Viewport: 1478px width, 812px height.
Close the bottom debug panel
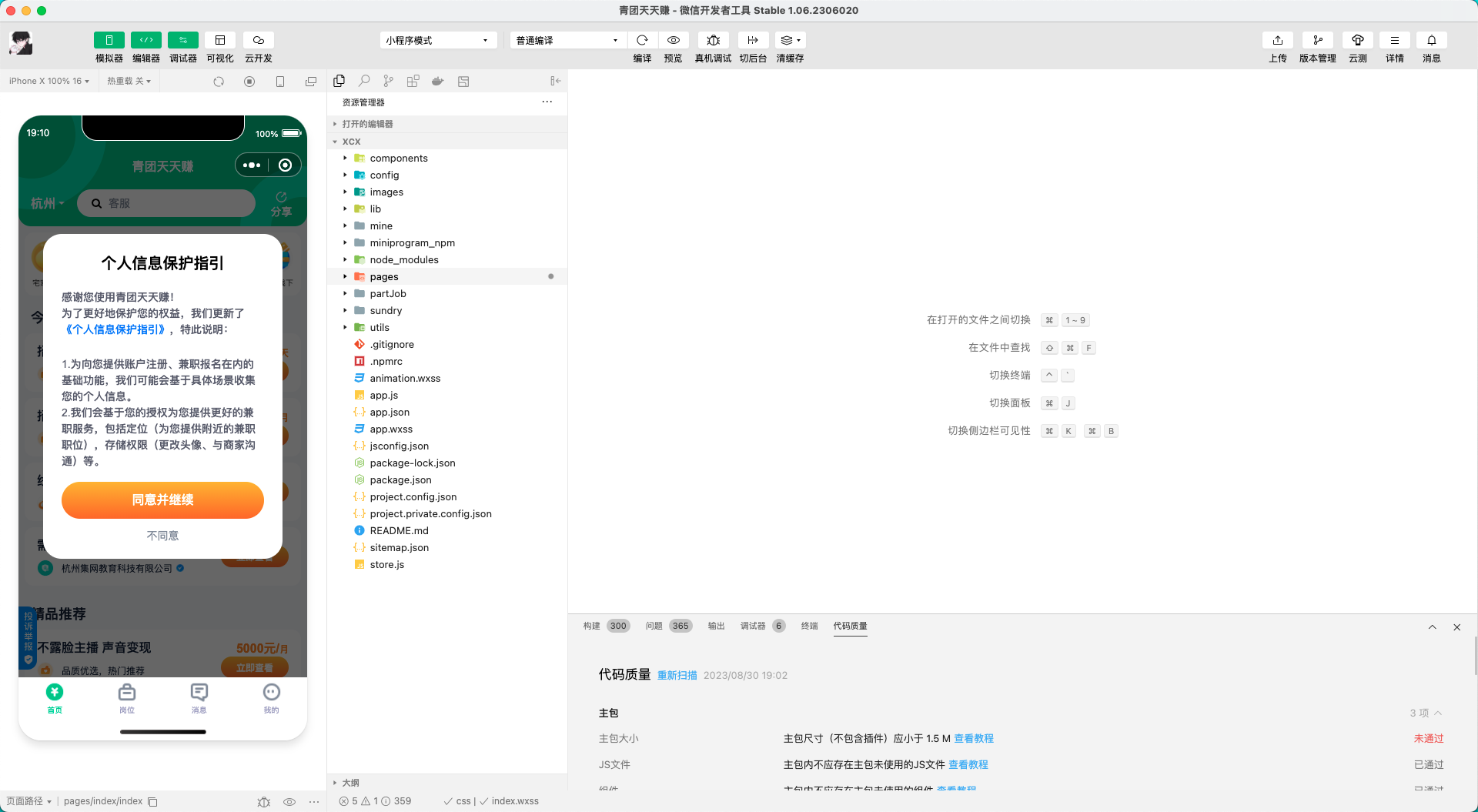pos(1457,627)
